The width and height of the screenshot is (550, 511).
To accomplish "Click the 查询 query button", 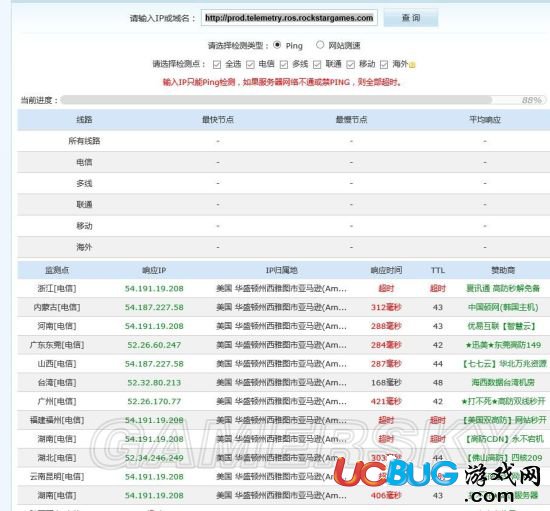I will coord(411,18).
